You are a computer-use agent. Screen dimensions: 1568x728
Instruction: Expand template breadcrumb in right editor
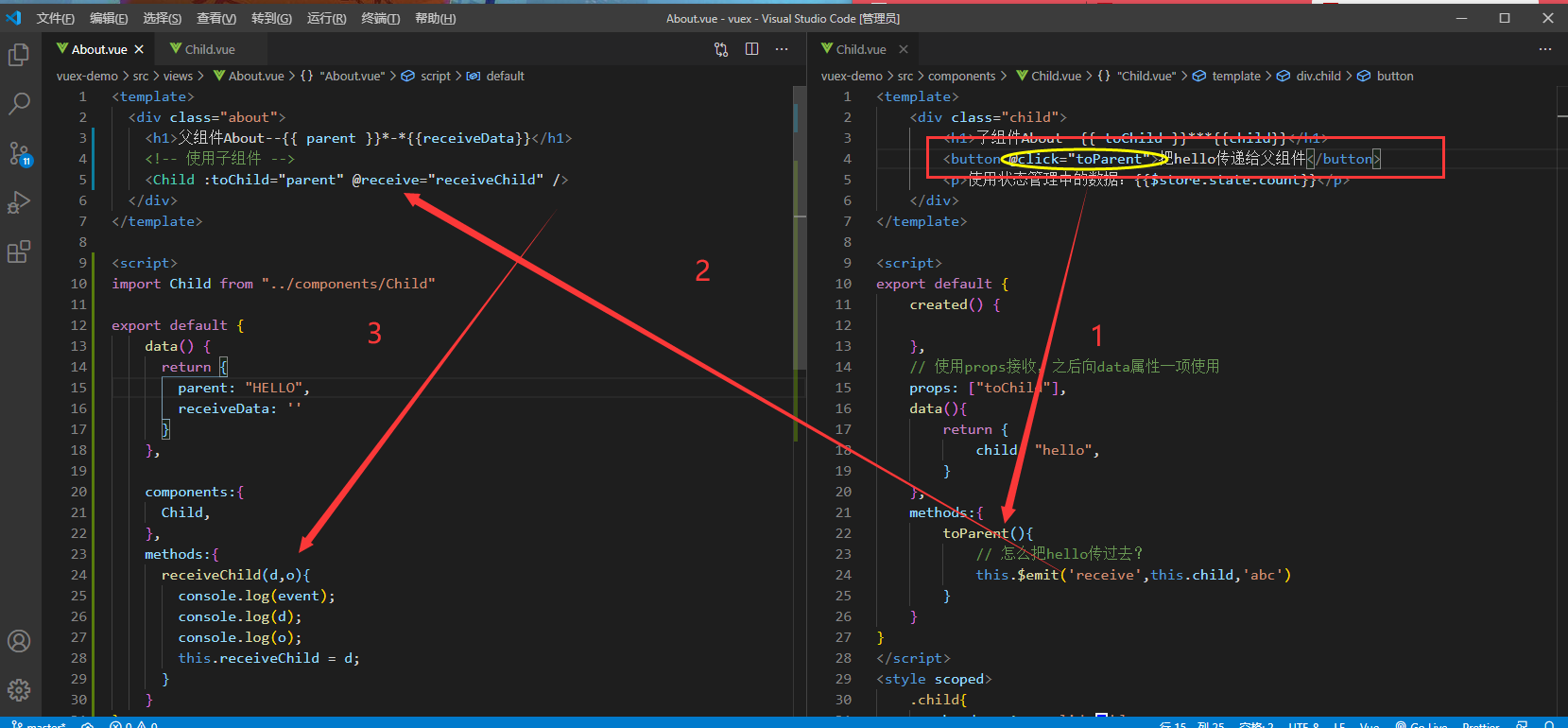[x=1226, y=76]
